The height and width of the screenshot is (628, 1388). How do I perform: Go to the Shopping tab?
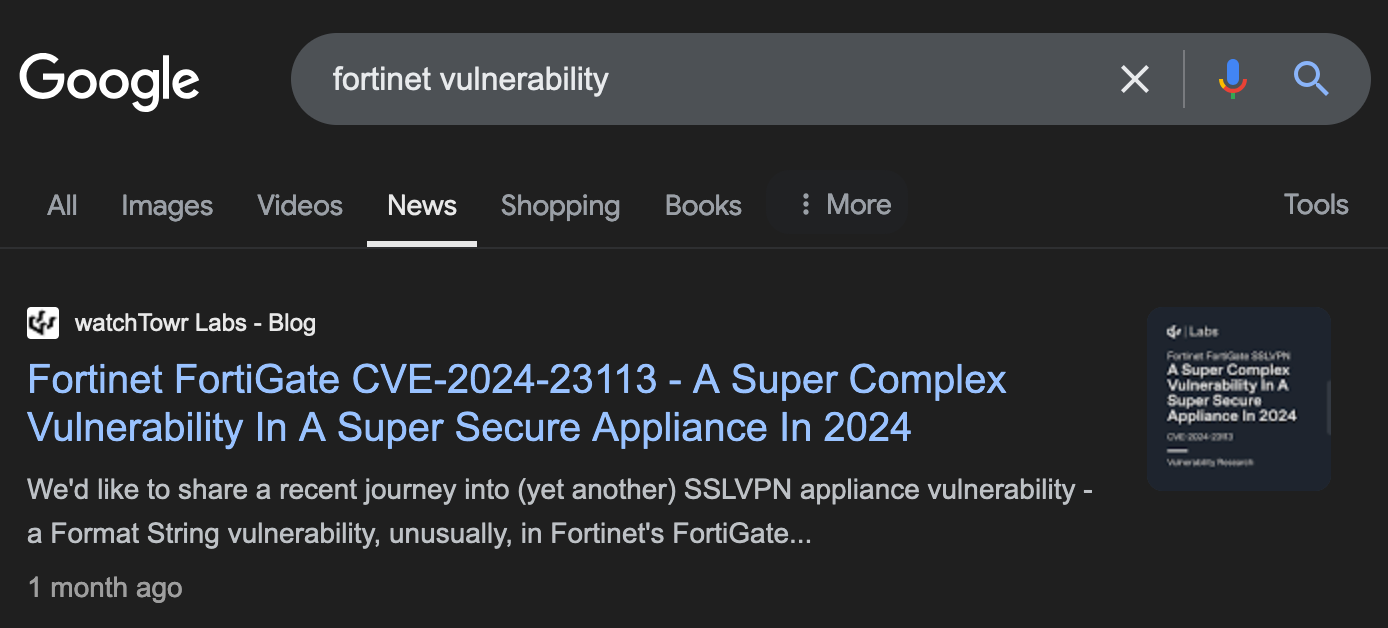coord(560,205)
